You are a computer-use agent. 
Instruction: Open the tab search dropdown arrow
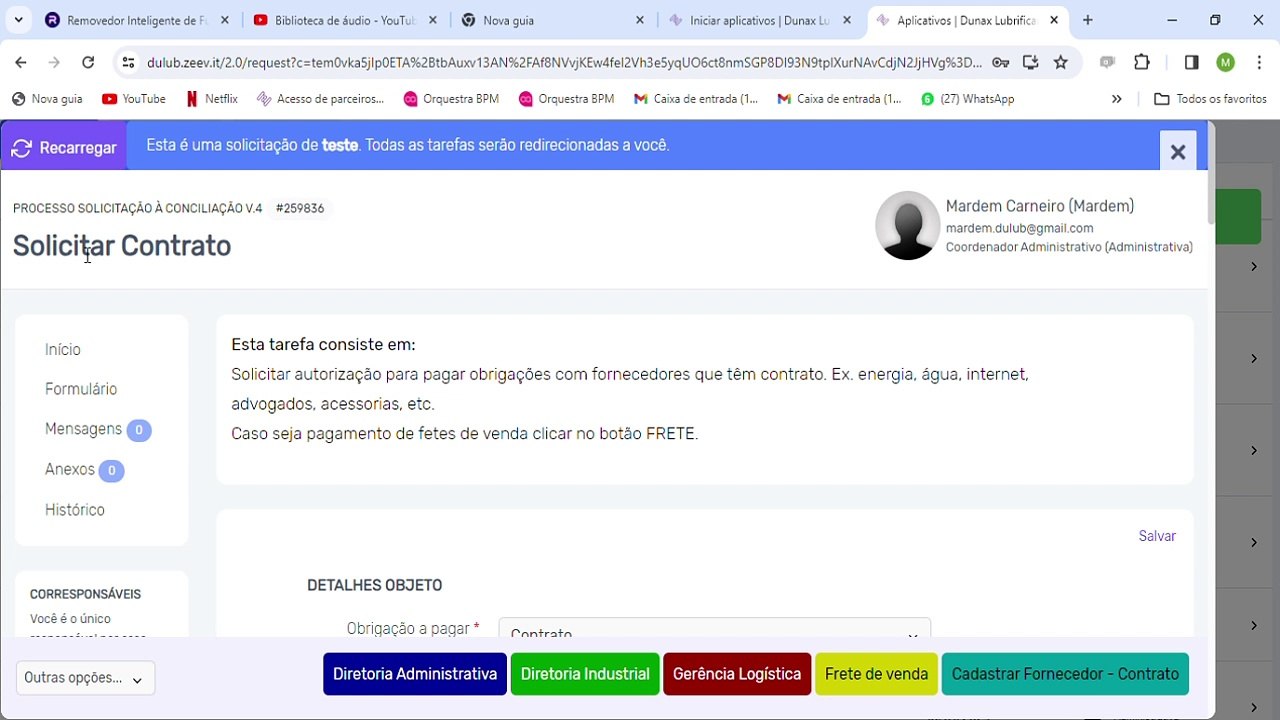coord(18,20)
